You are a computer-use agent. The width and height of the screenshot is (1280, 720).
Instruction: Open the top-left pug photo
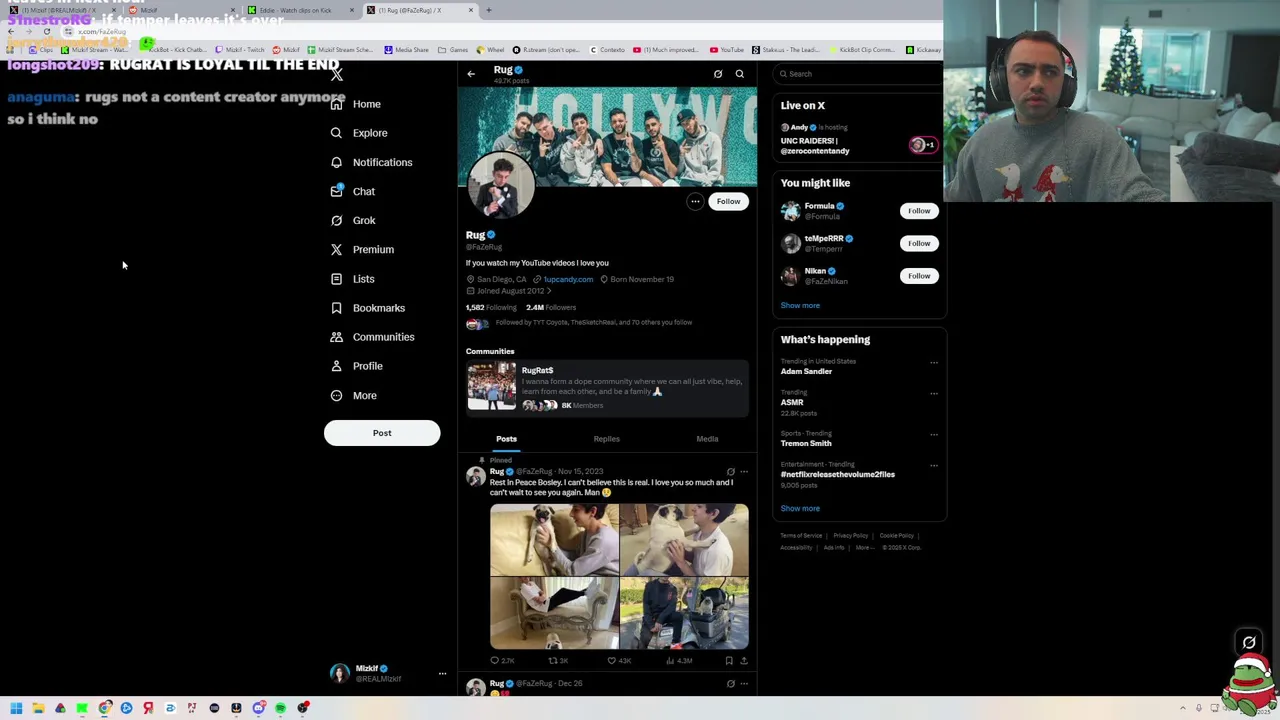554,541
